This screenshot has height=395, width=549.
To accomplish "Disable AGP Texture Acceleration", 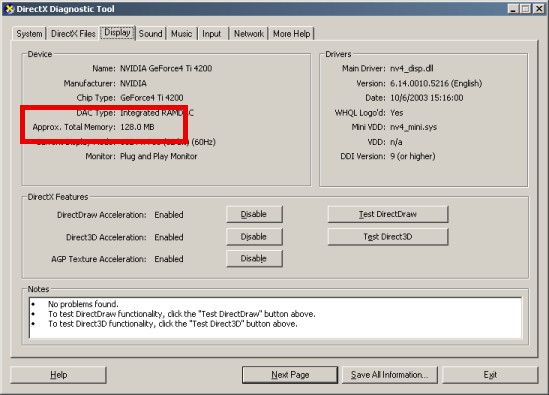I will [254, 258].
